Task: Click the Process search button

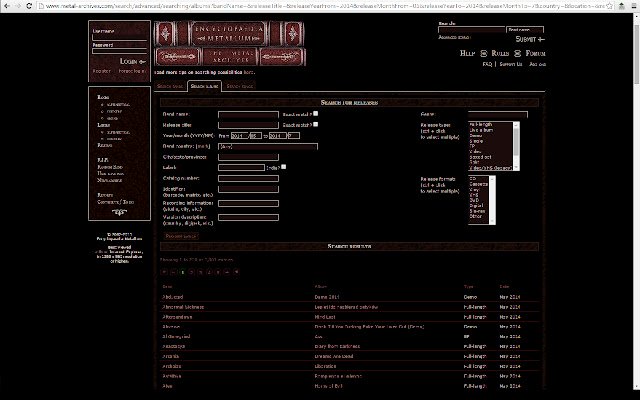Action: point(181,236)
